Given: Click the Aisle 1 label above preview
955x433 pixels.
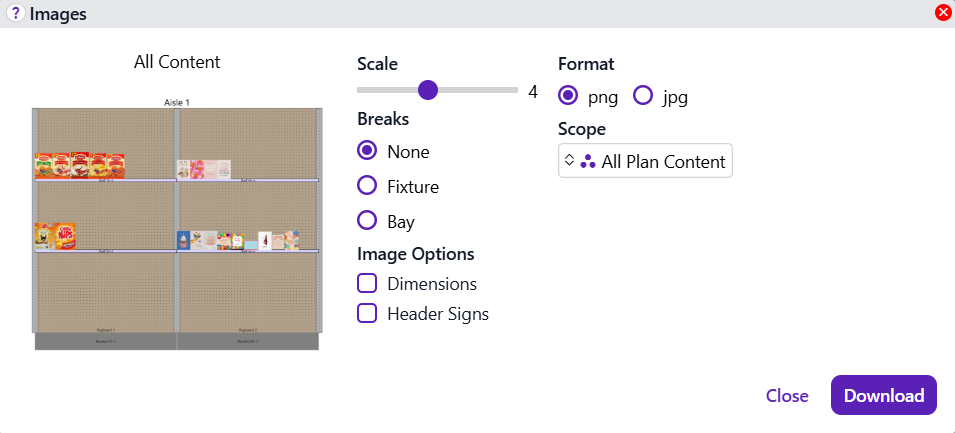Looking at the screenshot, I should click(177, 102).
